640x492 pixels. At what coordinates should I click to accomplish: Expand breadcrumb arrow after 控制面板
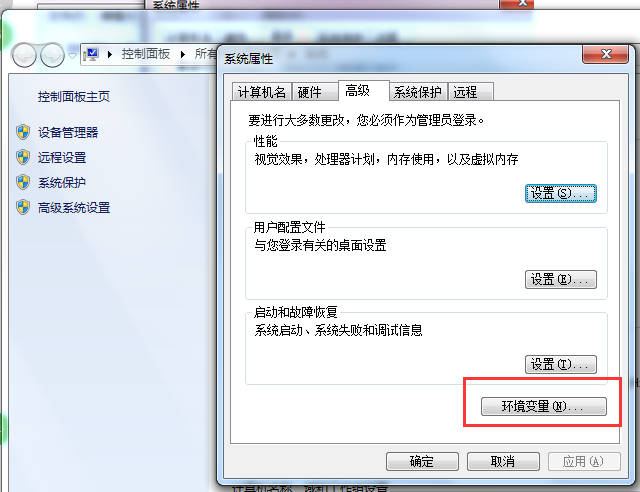(x=183, y=54)
